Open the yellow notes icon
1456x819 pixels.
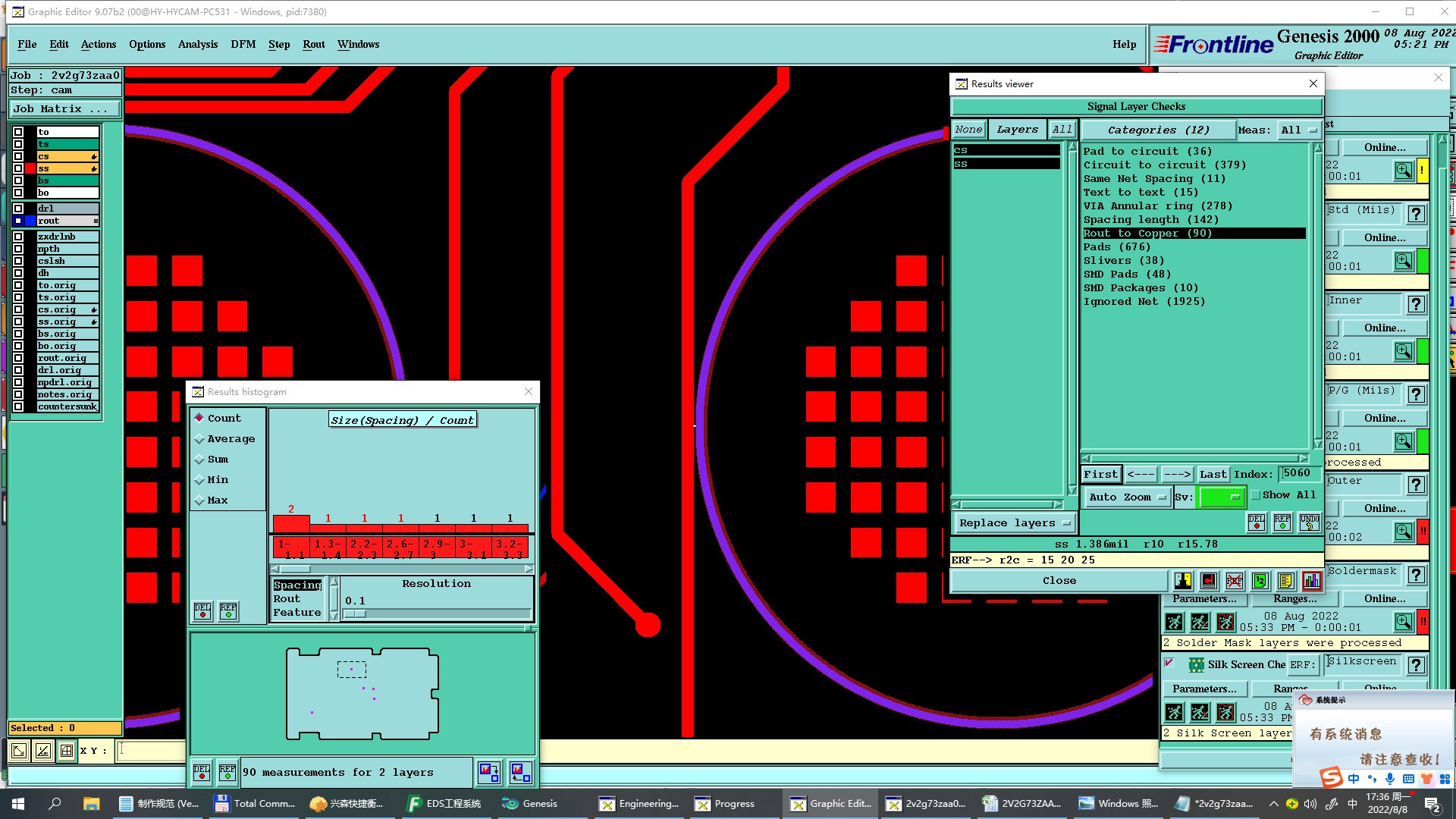[1285, 581]
